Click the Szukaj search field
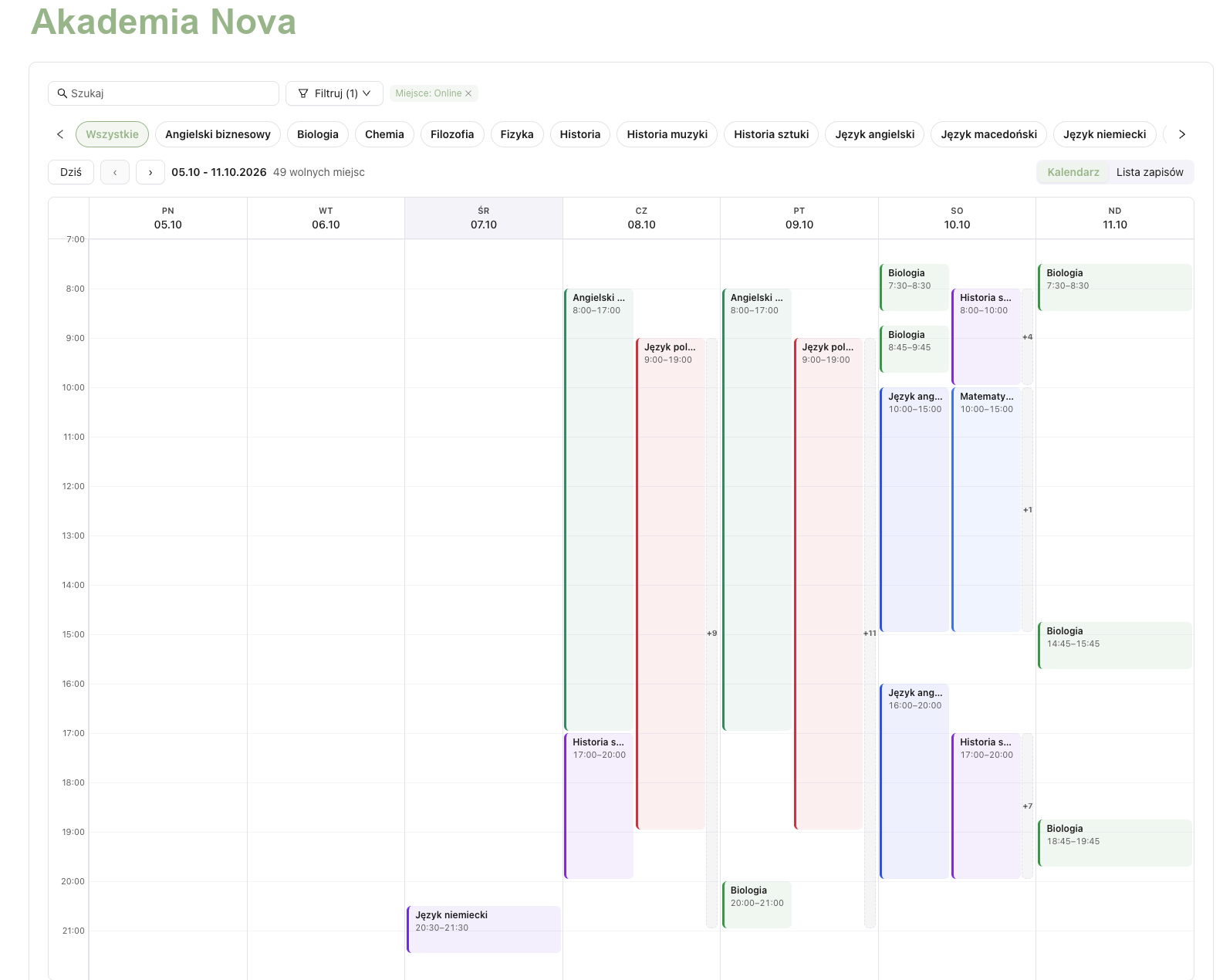This screenshot has width=1223, height=980. click(164, 93)
